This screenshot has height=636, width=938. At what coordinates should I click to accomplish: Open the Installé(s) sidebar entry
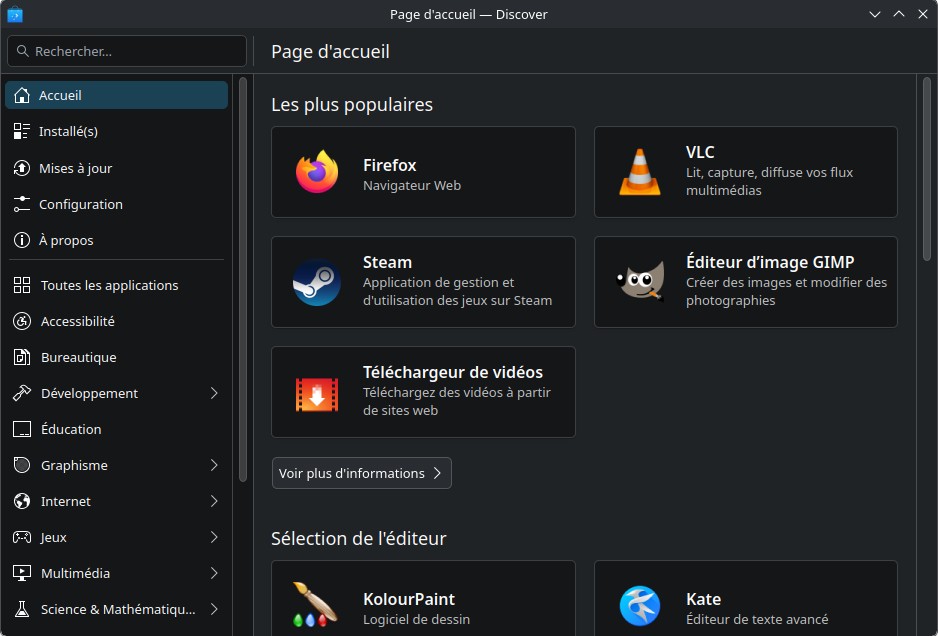tap(116, 131)
